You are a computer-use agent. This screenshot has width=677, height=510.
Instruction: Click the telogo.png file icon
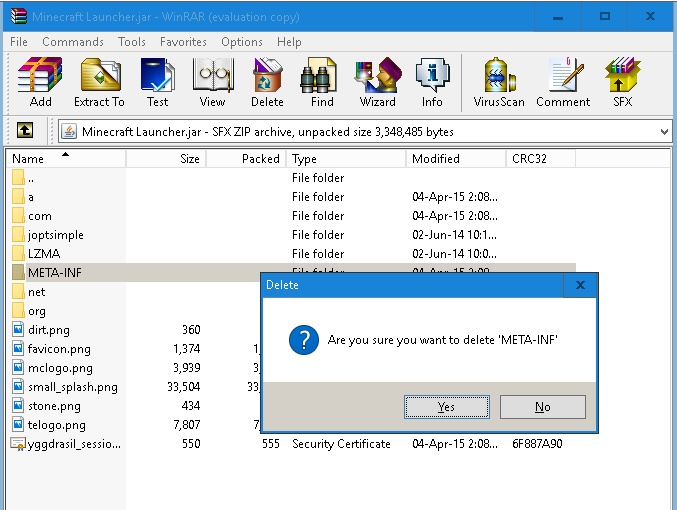tap(18, 424)
